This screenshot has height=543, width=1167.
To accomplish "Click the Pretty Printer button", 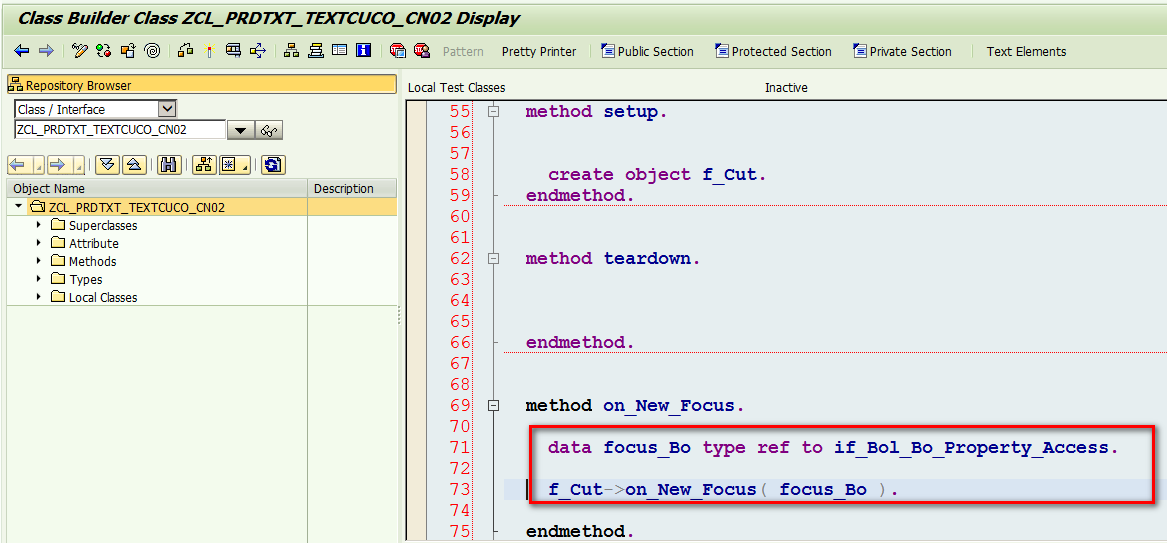I will tap(539, 51).
